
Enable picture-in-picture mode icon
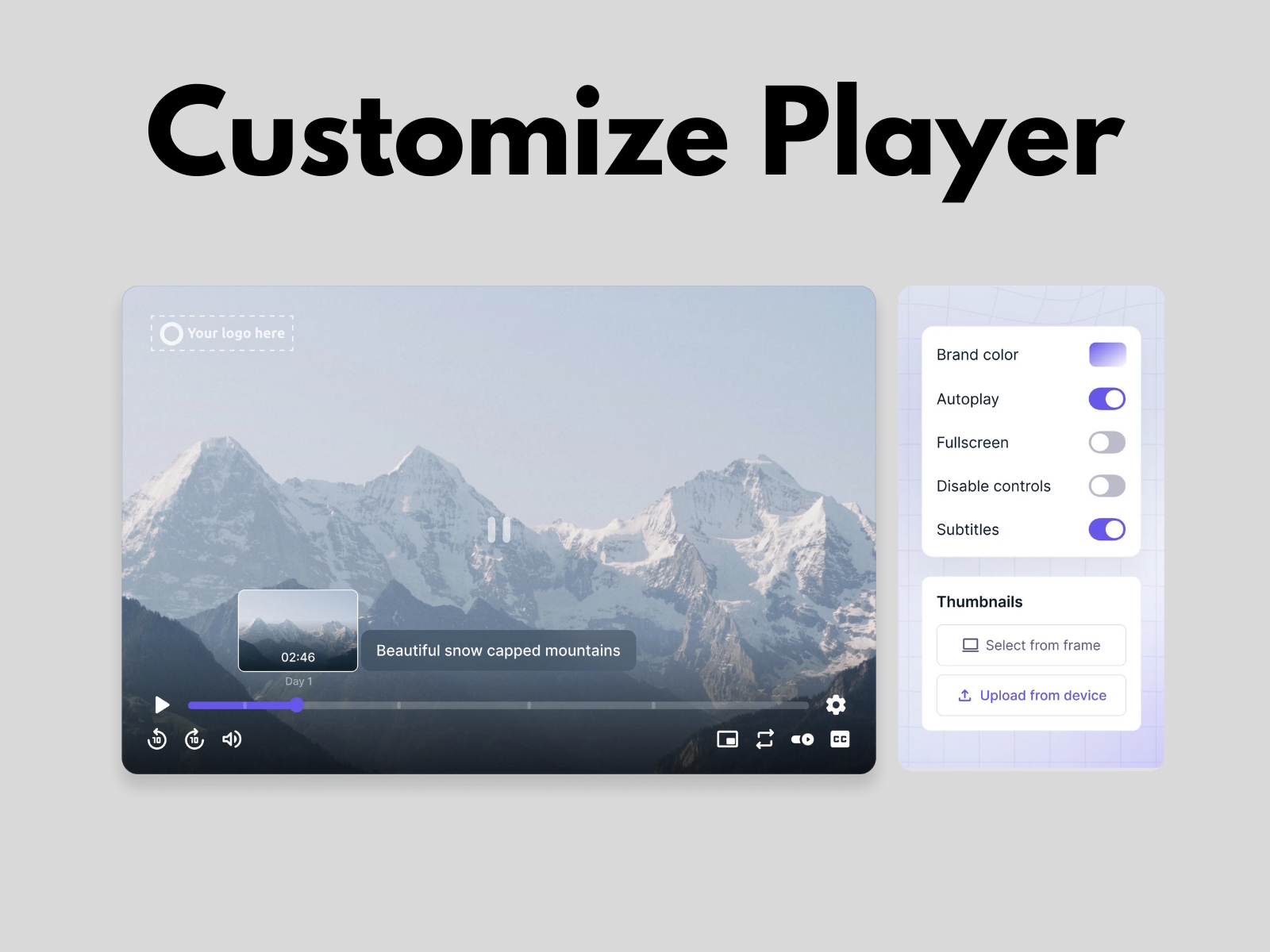click(x=727, y=739)
